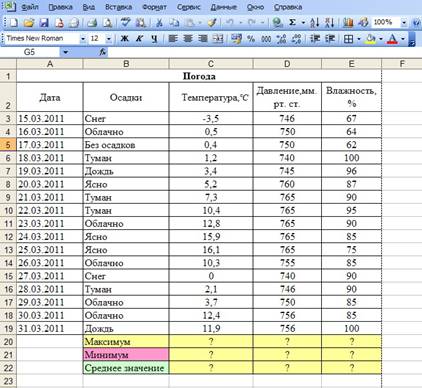Click the Decrease Indent icon
422x388 pixels.
coord(315,39)
